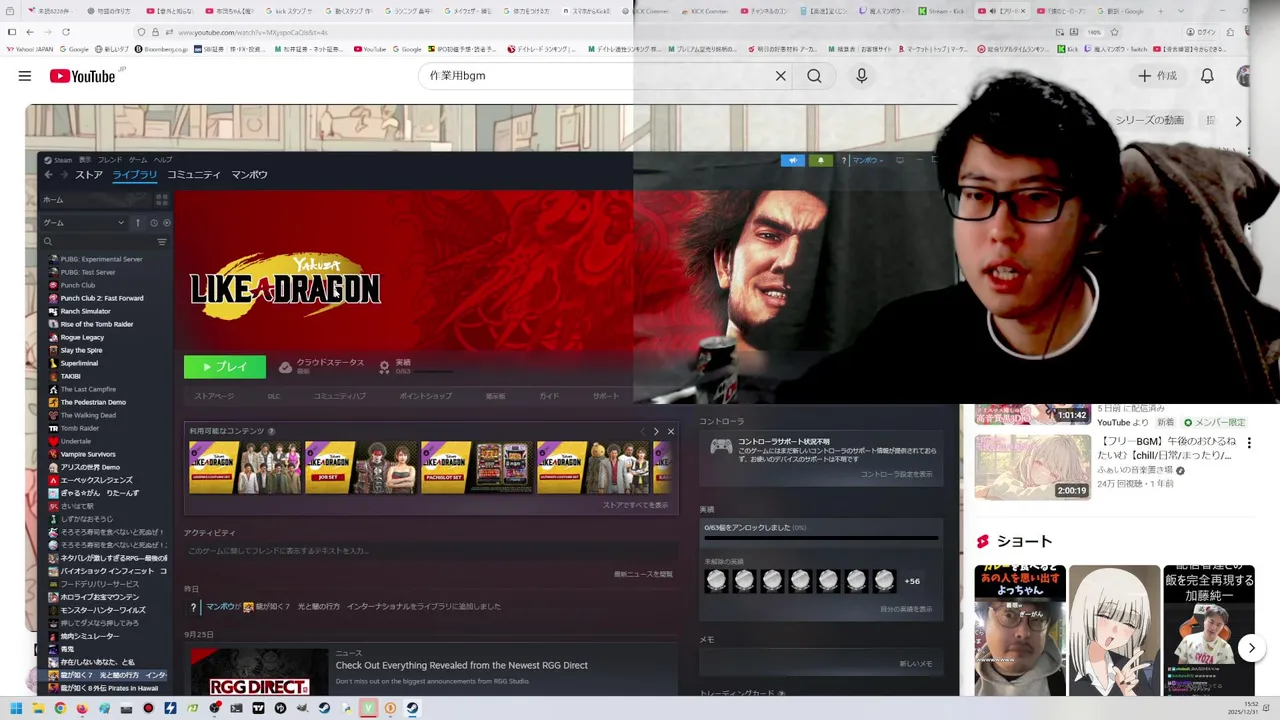Screen dimensions: 1280x720
Task: Open the ポイントショップ link
Action: [425, 396]
